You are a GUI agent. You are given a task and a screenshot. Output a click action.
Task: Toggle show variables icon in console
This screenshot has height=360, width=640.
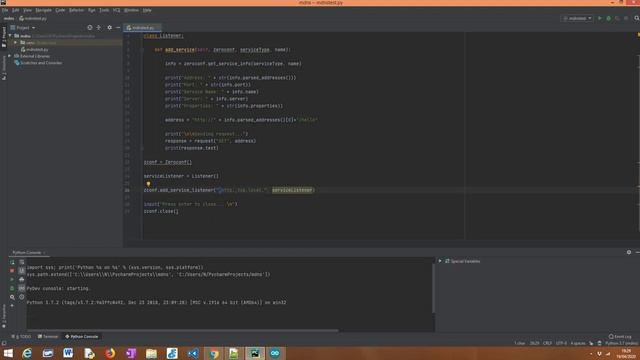(22, 288)
